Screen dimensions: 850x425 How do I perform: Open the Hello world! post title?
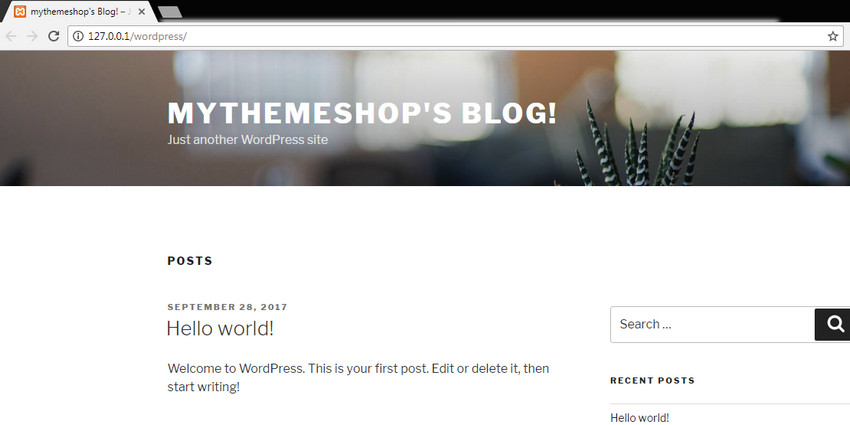(220, 328)
